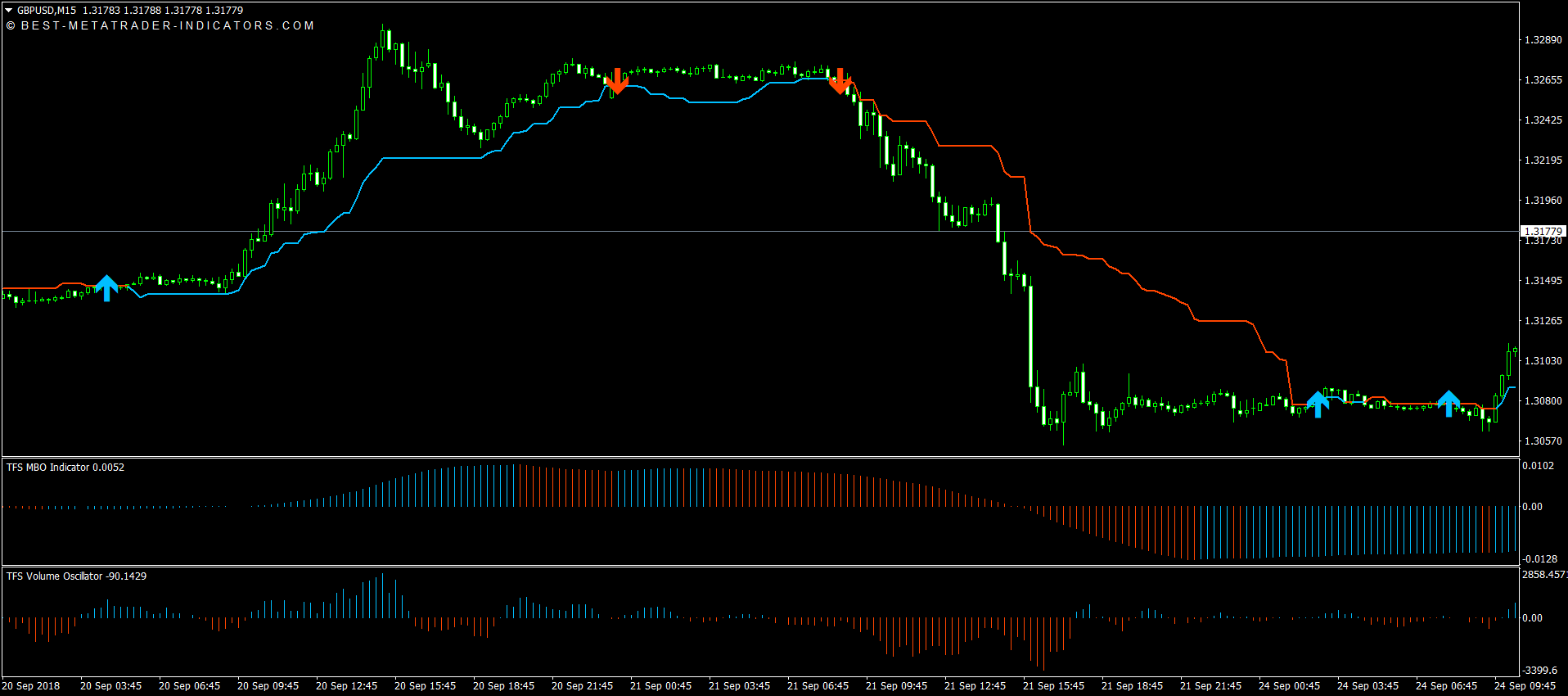
Task: Click the first blue up arrow signal on 20 Sep
Action: (106, 287)
